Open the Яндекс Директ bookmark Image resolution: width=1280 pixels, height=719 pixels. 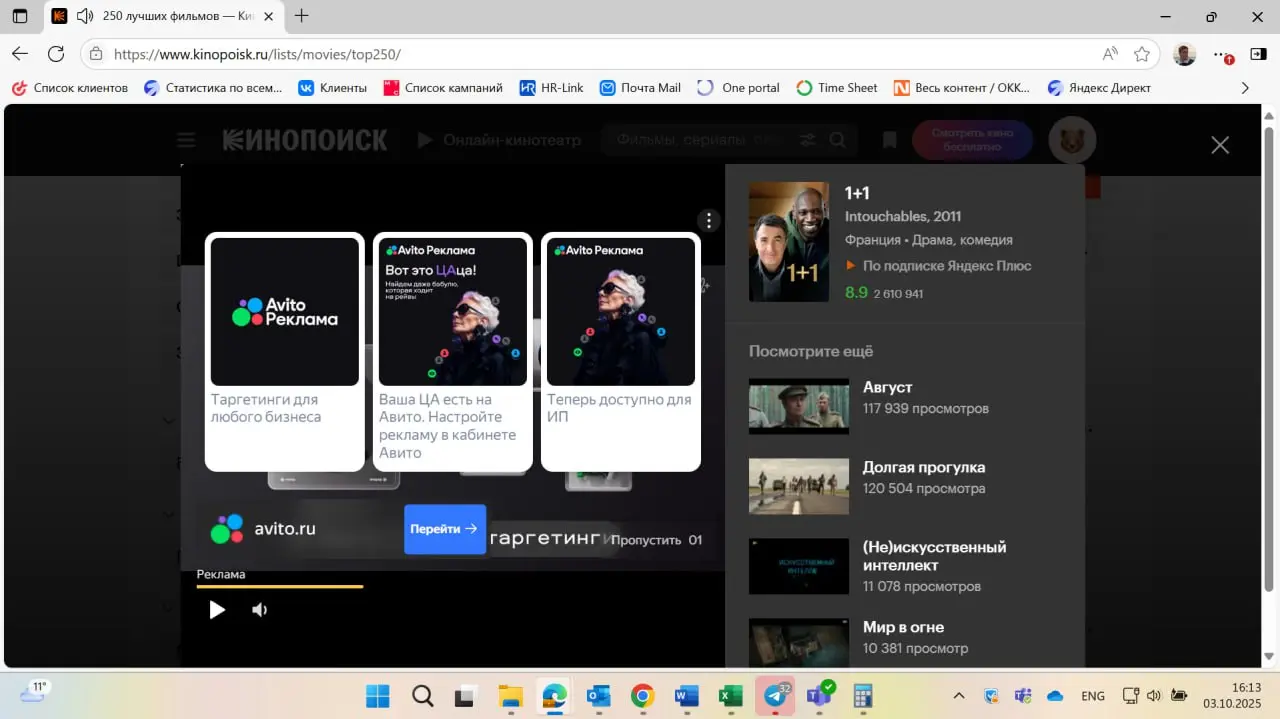pos(1099,88)
